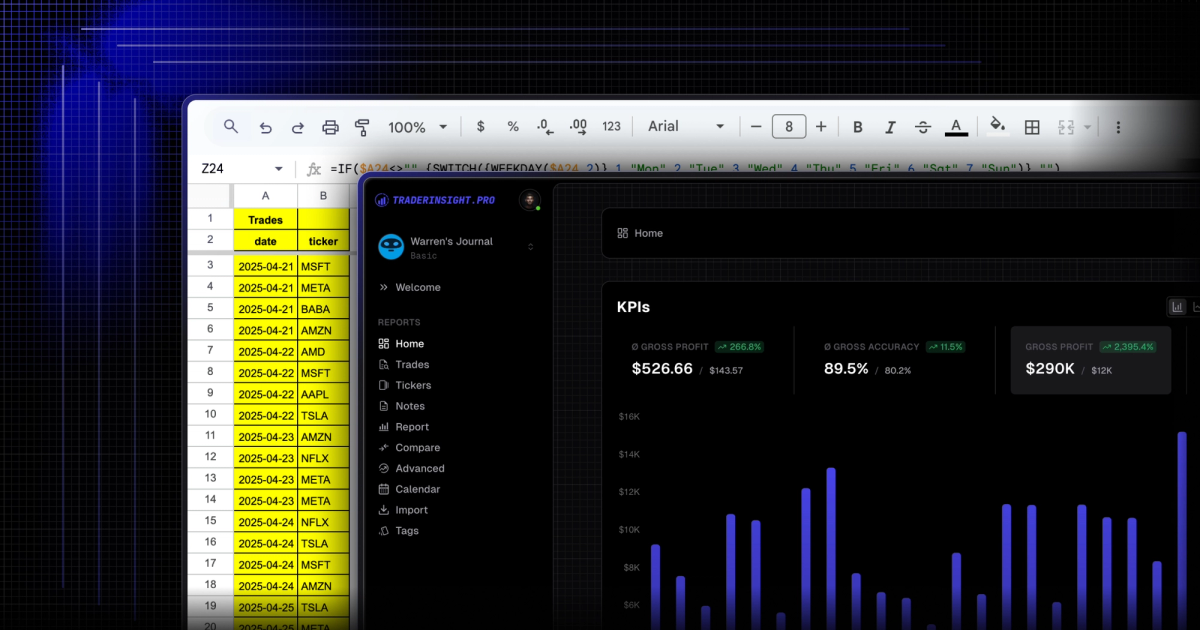This screenshot has height=630, width=1200.
Task: Activate the paint format roller tool
Action: (x=362, y=127)
